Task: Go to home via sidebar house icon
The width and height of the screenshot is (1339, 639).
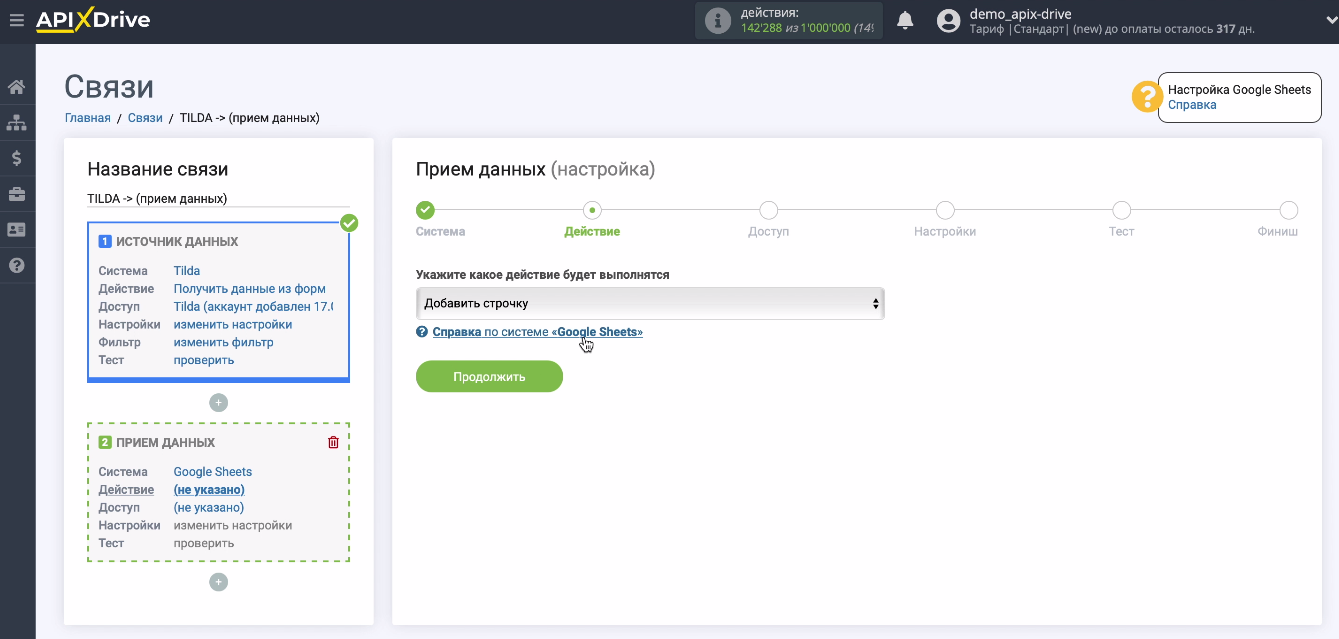Action: click(17, 87)
